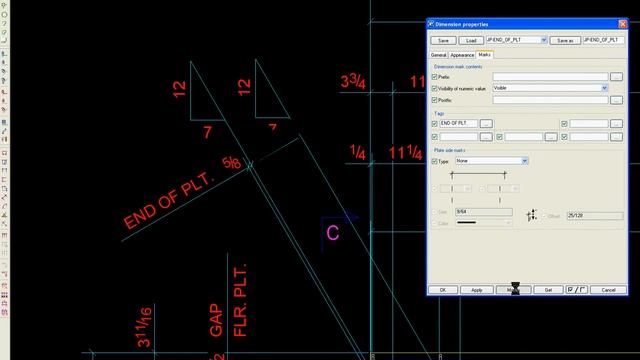Click the Apply button
Viewport: 640px width, 360px height.
click(477, 290)
